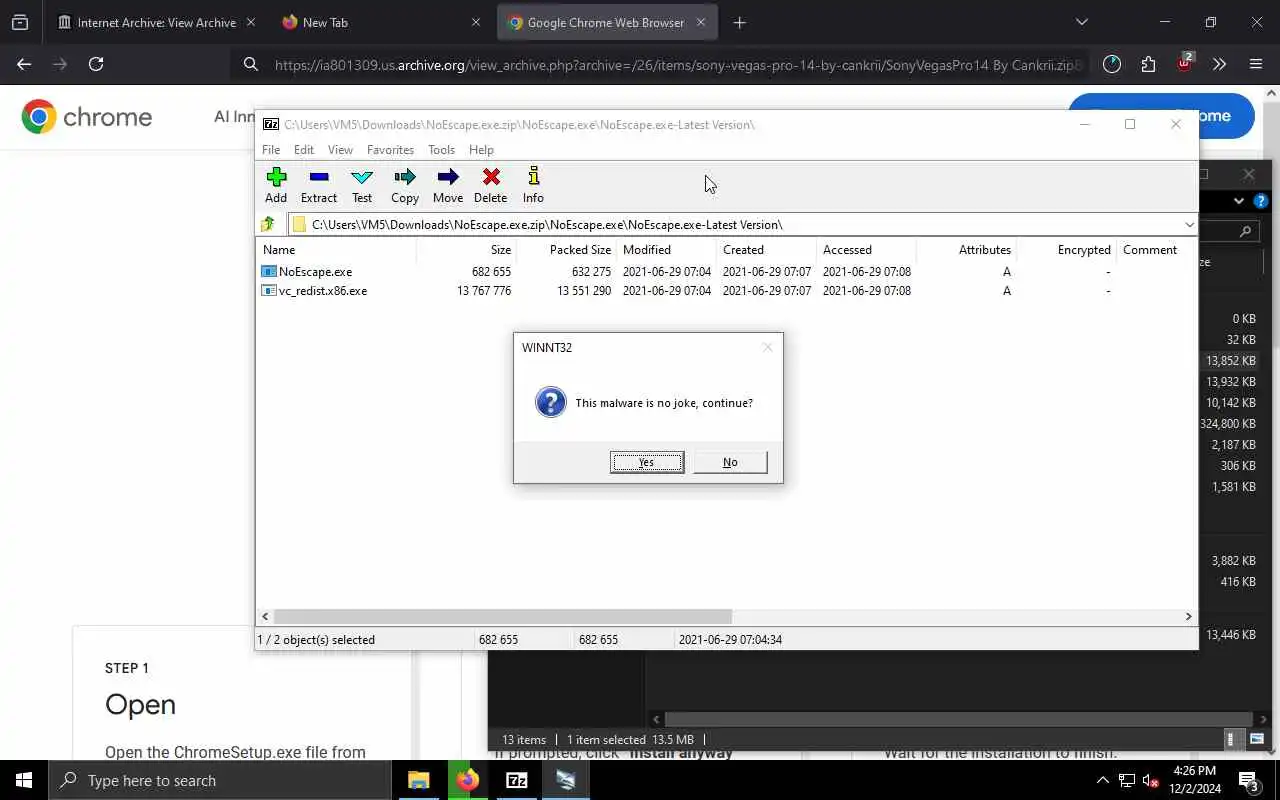Screen dimensions: 1280x800
Task: Show more toolbar tools chevrons
Action: [x=1219, y=64]
